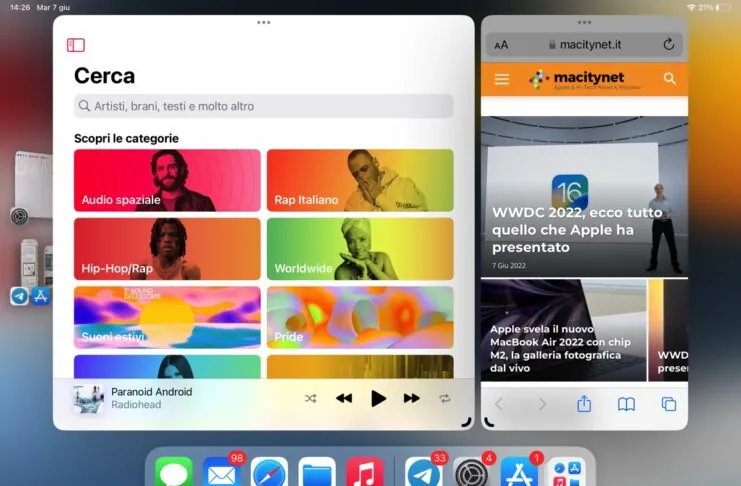
Task: Grab the Safari window resize corner handle
Action: (x=489, y=422)
